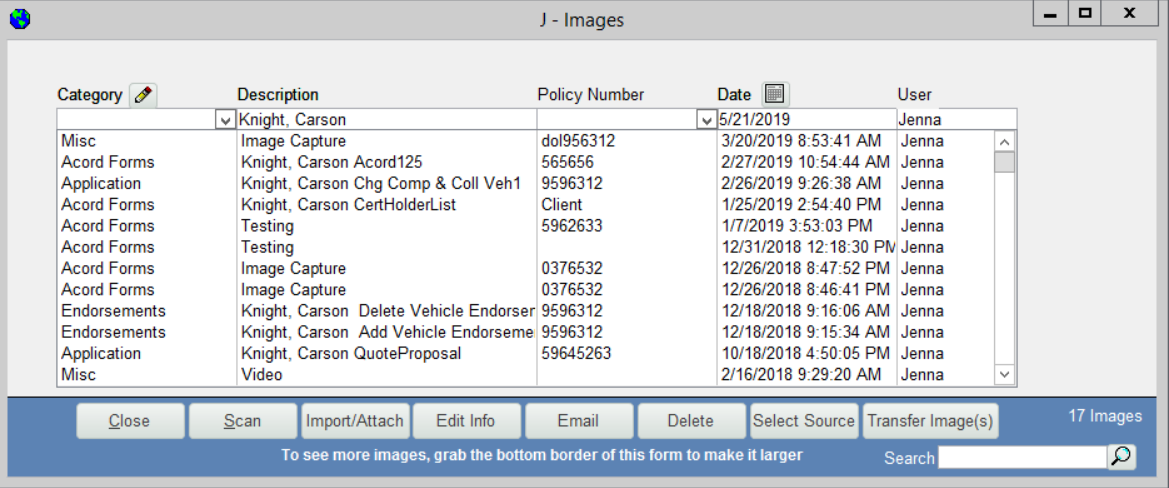Expand the Category filter dropdown
1169x488 pixels.
click(225, 120)
